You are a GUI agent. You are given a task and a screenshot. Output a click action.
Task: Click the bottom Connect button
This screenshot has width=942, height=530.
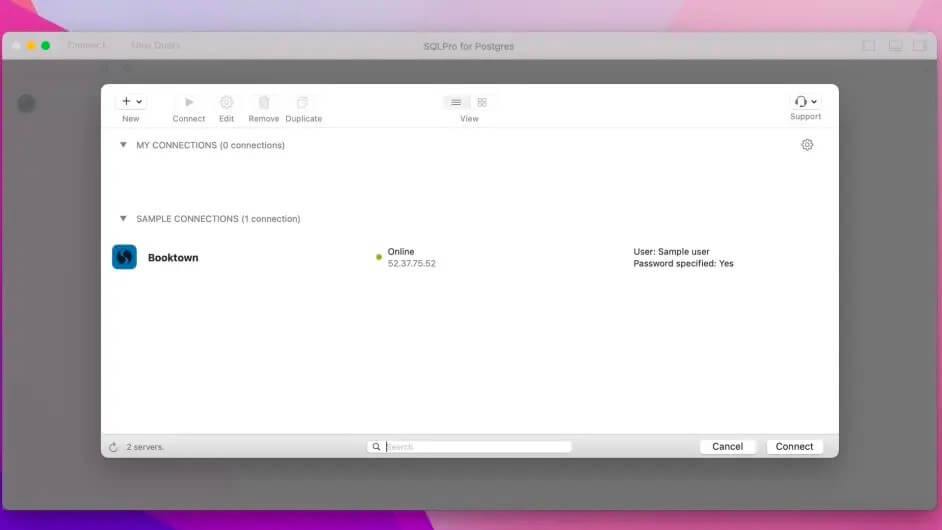pos(794,446)
